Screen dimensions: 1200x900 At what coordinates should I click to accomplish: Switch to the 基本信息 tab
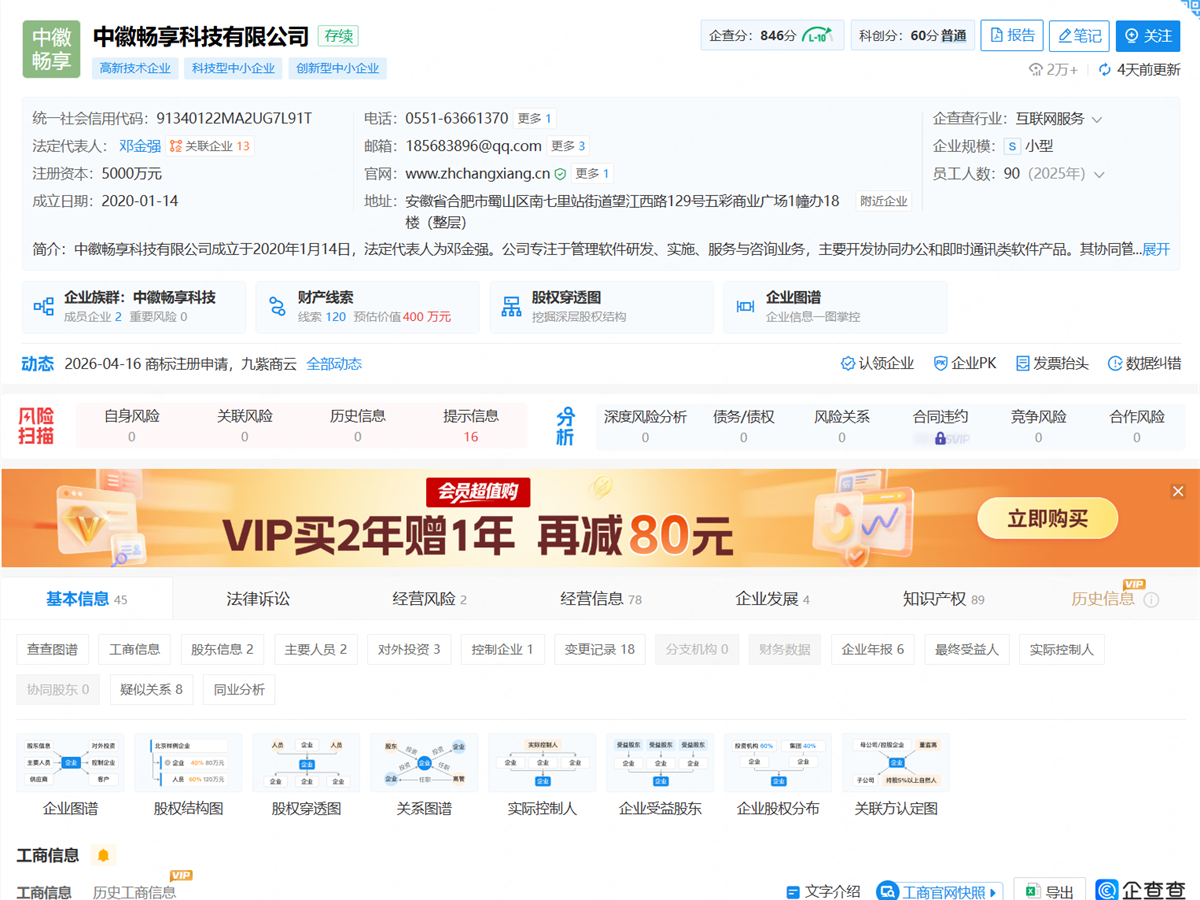click(x=87, y=599)
